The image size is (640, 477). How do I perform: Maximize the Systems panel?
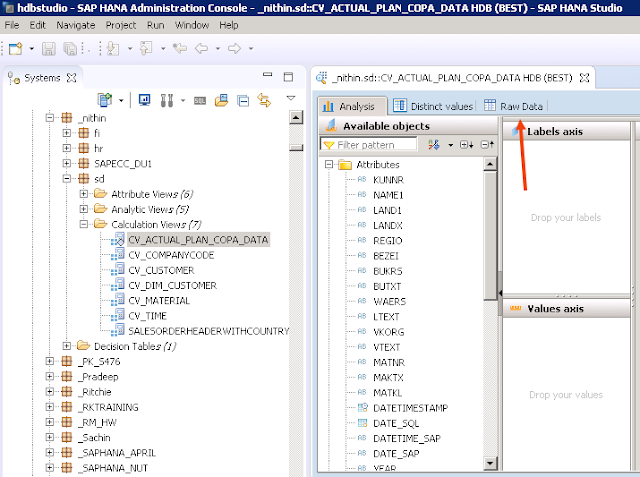tap(289, 77)
